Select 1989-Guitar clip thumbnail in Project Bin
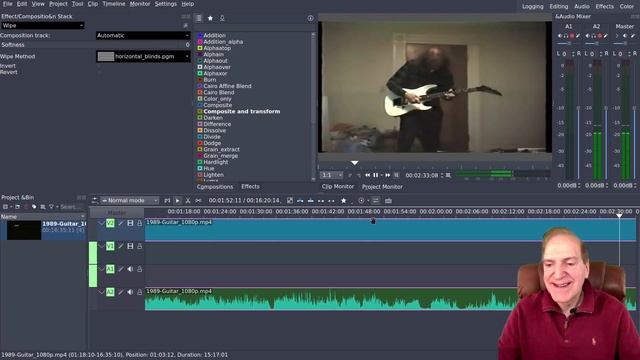This screenshot has height=360, width=640. (x=24, y=230)
